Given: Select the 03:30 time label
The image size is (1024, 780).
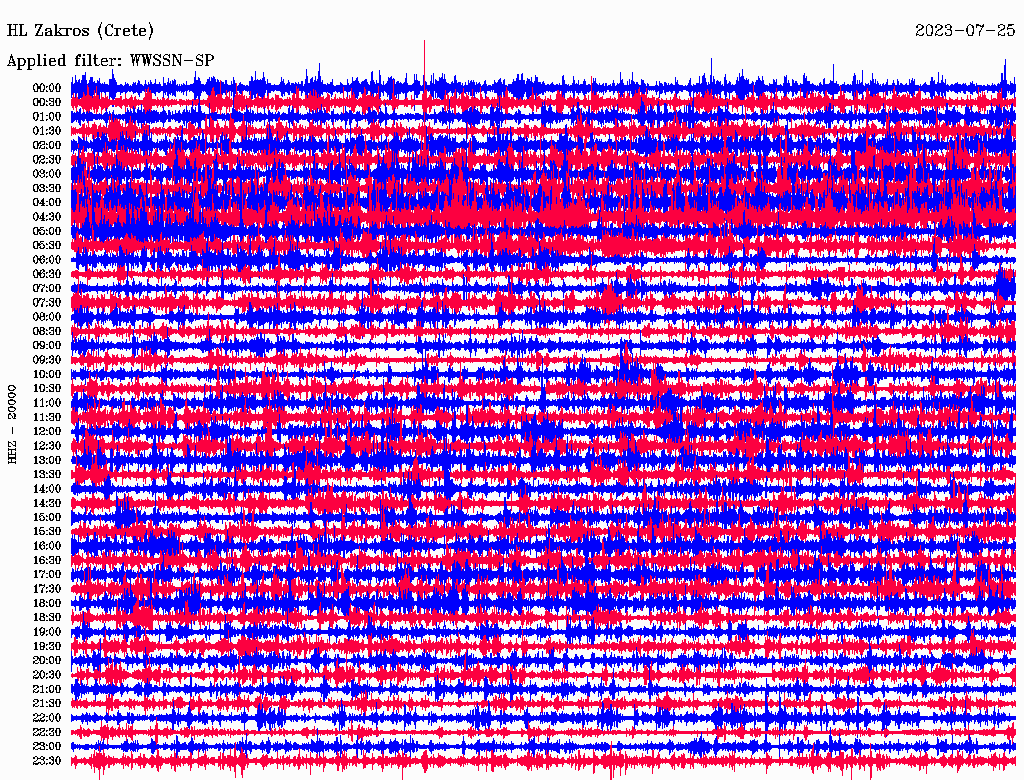Looking at the screenshot, I should coord(47,188).
